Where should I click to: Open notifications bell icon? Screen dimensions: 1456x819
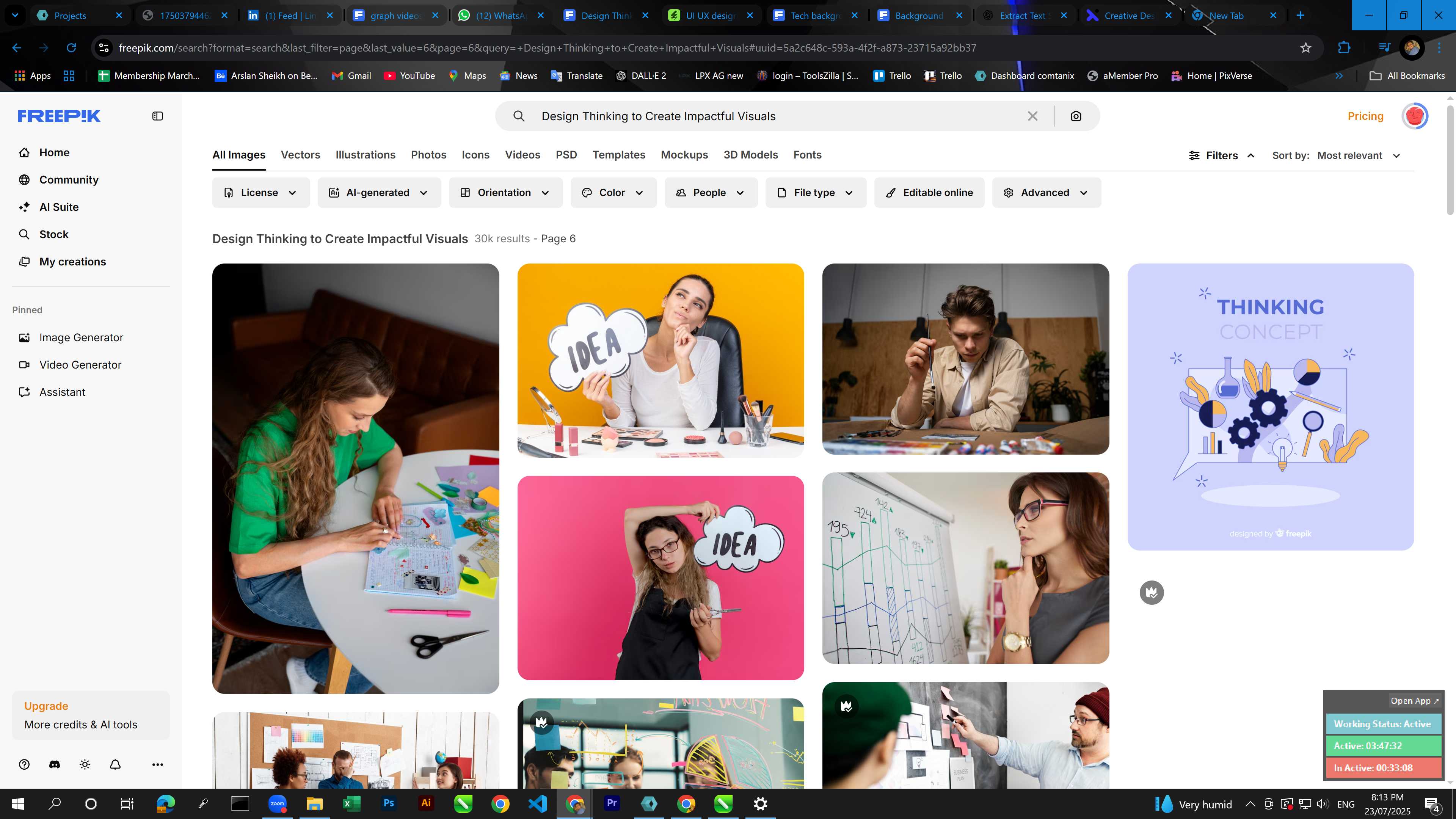[x=115, y=764]
